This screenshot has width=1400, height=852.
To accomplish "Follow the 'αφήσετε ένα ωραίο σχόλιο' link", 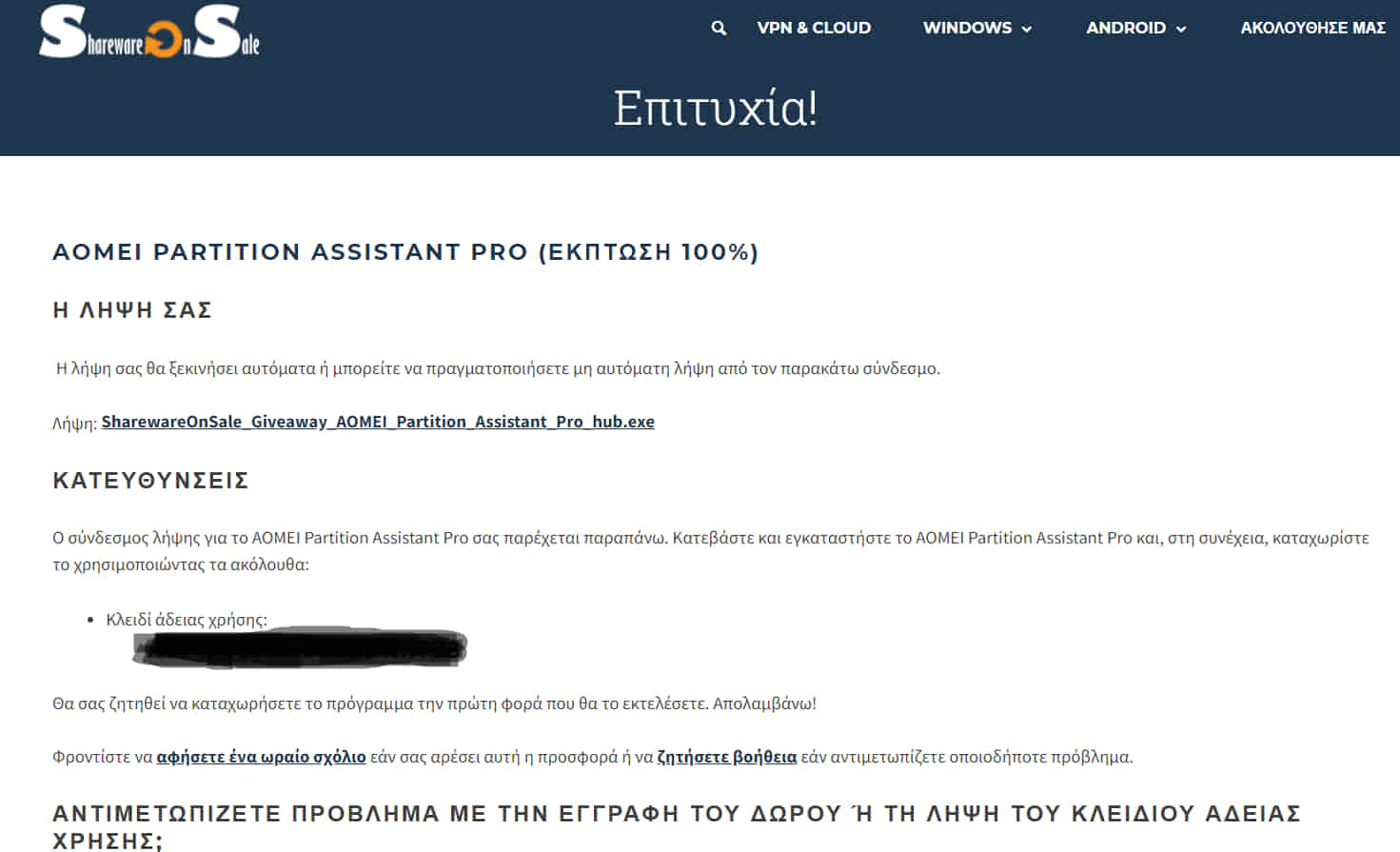I will pyautogui.click(x=261, y=757).
